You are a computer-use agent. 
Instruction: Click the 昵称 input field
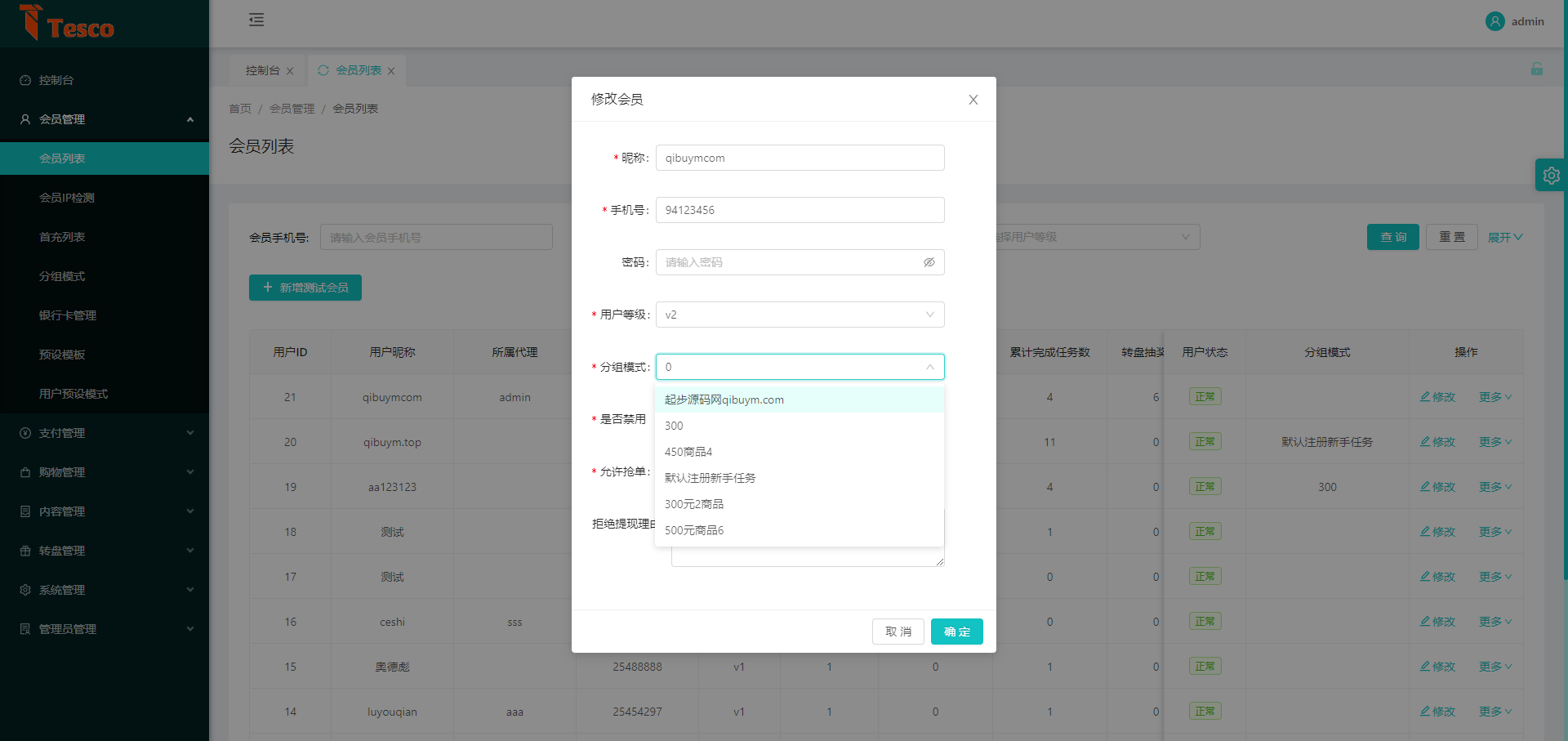[800, 158]
